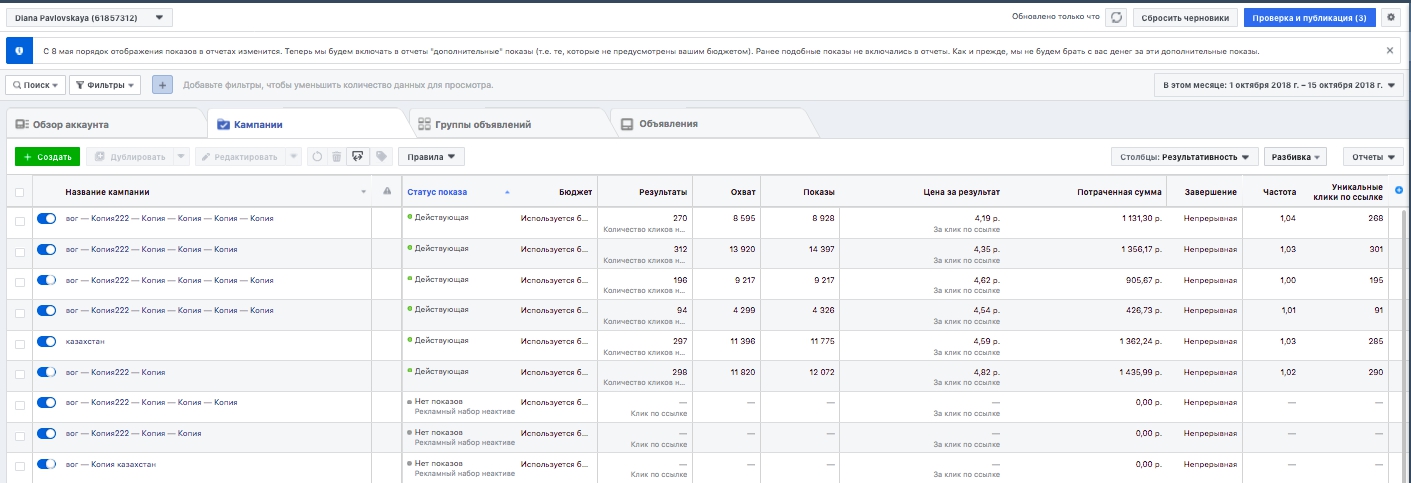This screenshot has height=483, width=1411.
Task: Sort by 'Потраченная сумма' column header
Action: coord(1119,192)
